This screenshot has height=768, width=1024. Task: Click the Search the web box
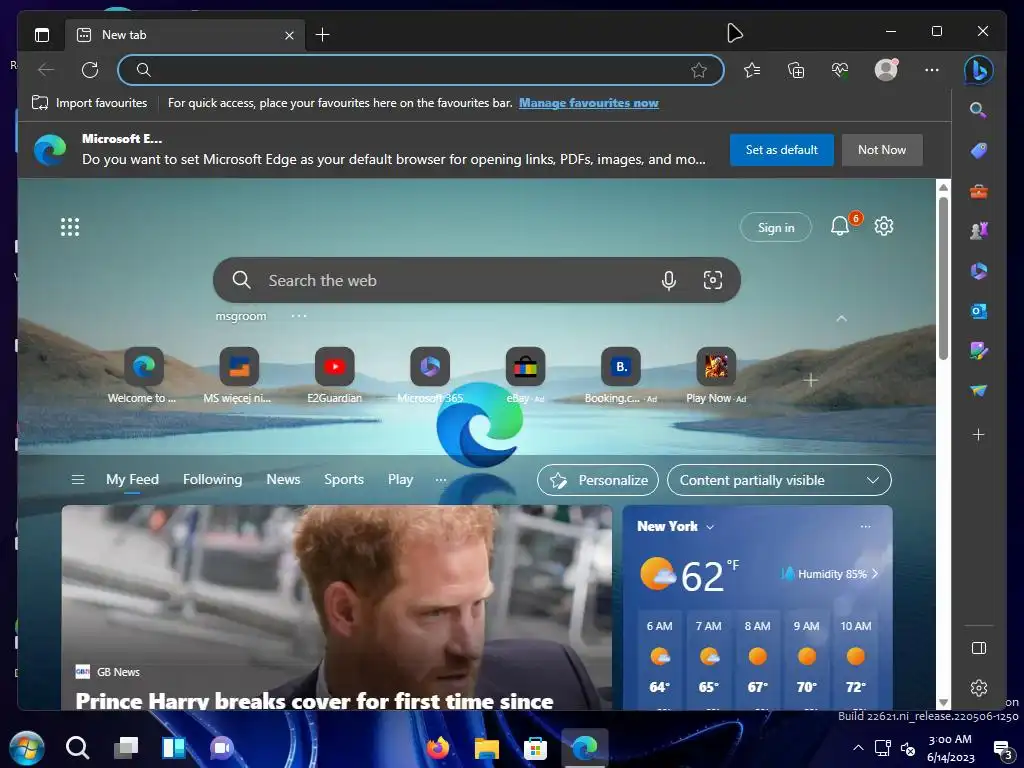[477, 280]
